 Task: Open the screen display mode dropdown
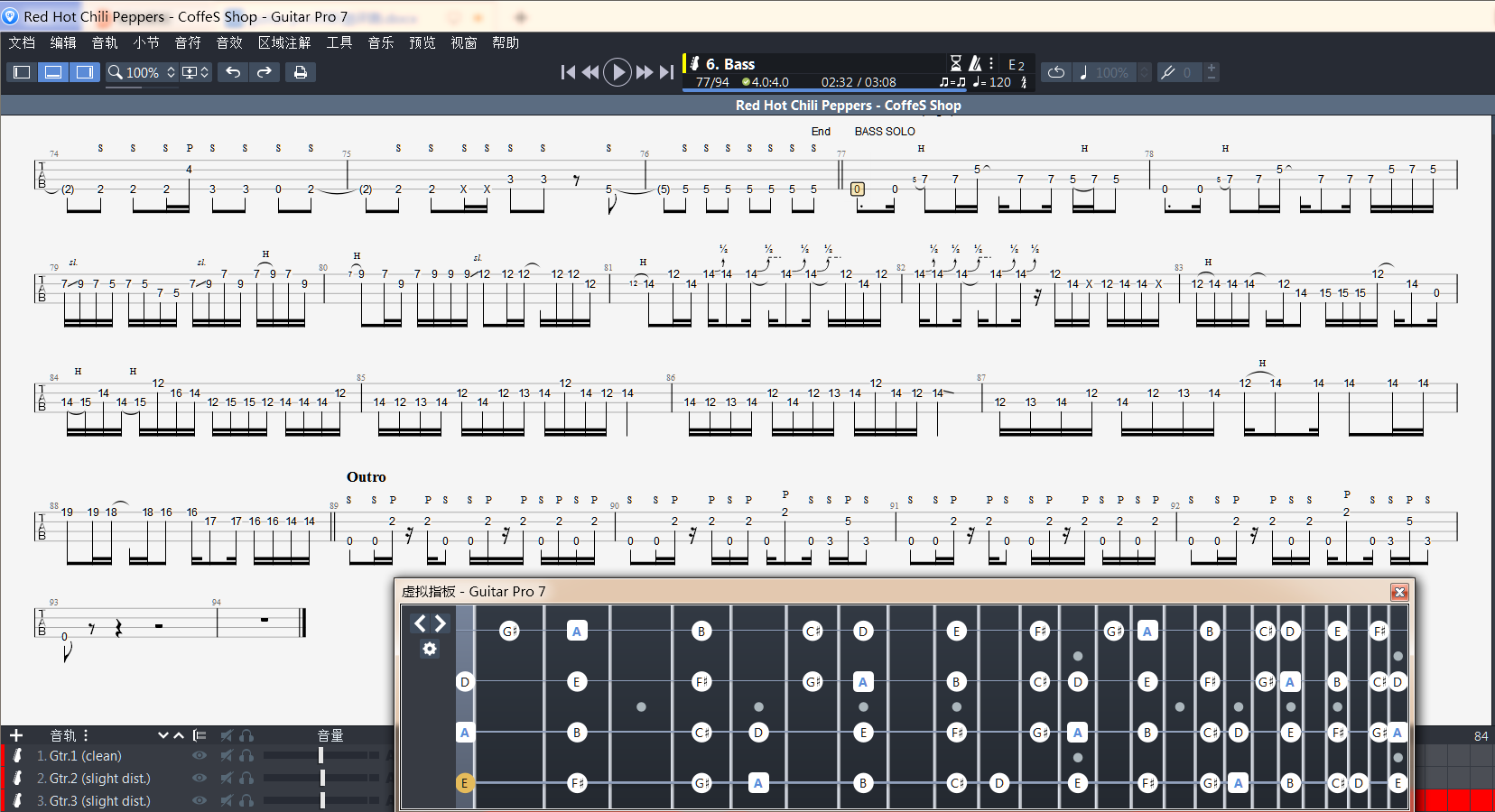[x=195, y=72]
